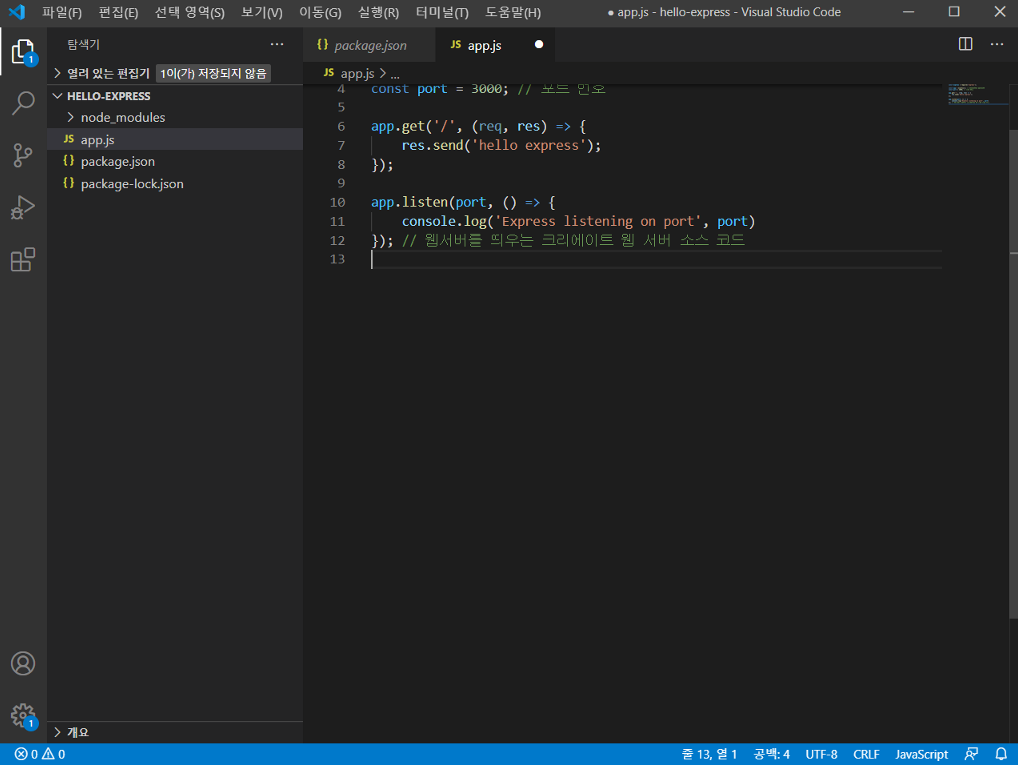1018x765 pixels.
Task: Click app.js in the breadcrumb bar
Action: (x=357, y=73)
